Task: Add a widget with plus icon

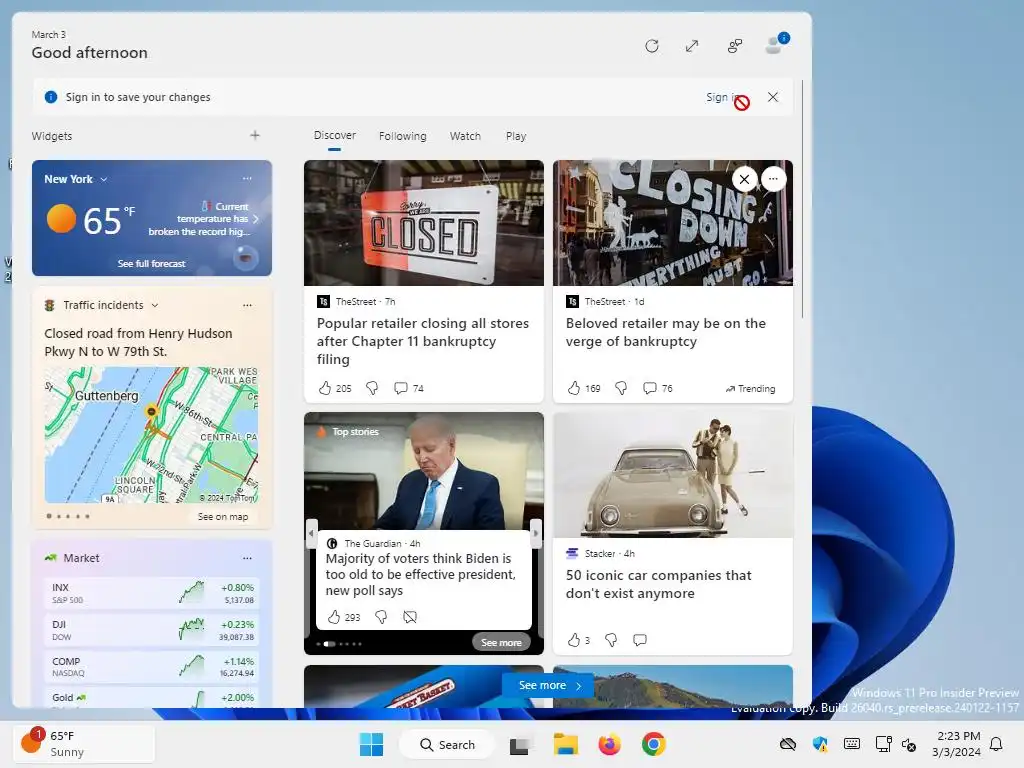Action: click(255, 135)
